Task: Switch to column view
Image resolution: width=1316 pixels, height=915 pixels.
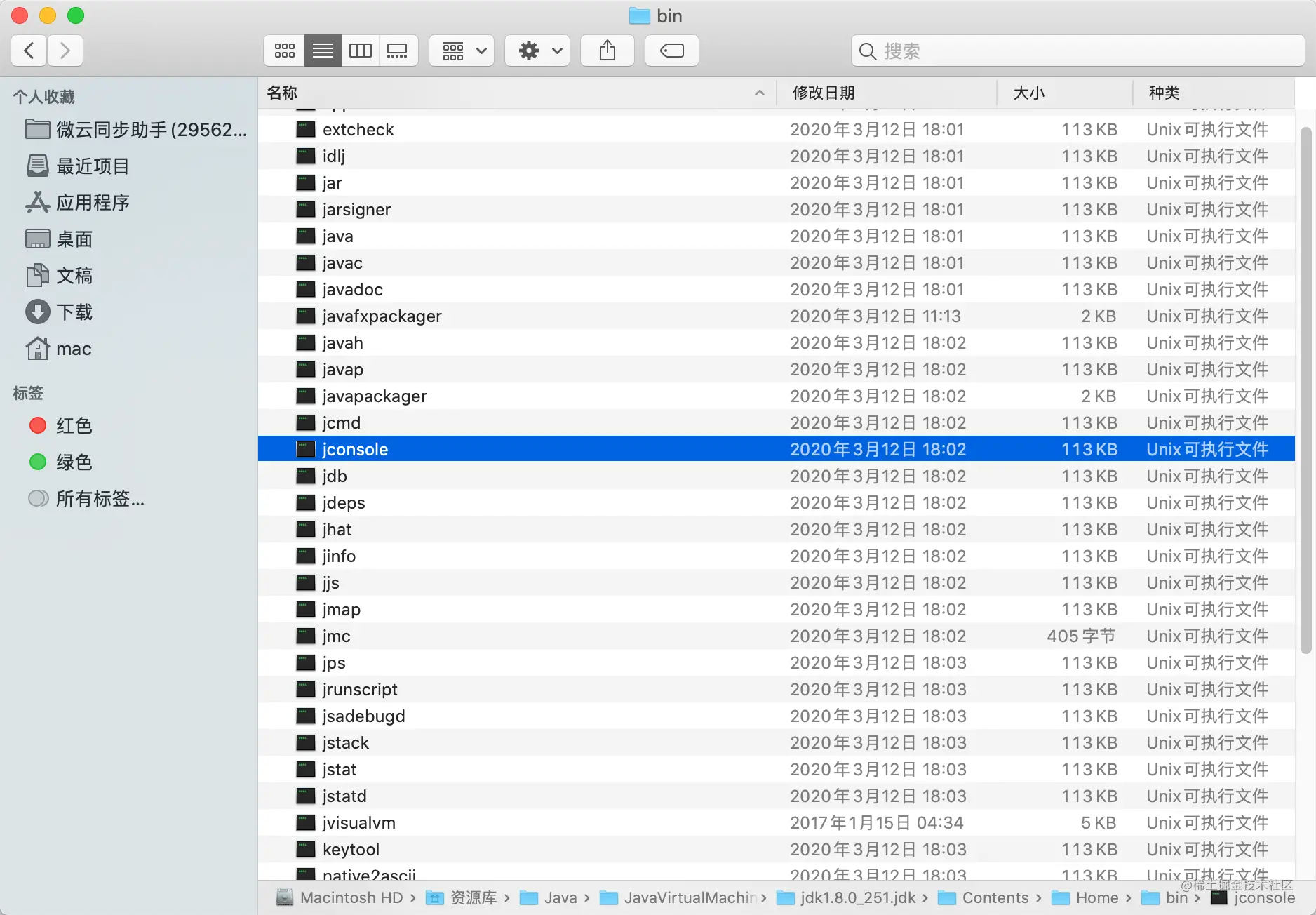Action: pyautogui.click(x=361, y=51)
